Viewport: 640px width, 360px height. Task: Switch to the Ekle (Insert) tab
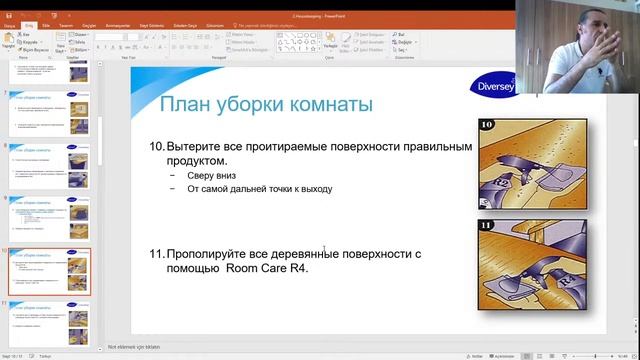(46, 25)
